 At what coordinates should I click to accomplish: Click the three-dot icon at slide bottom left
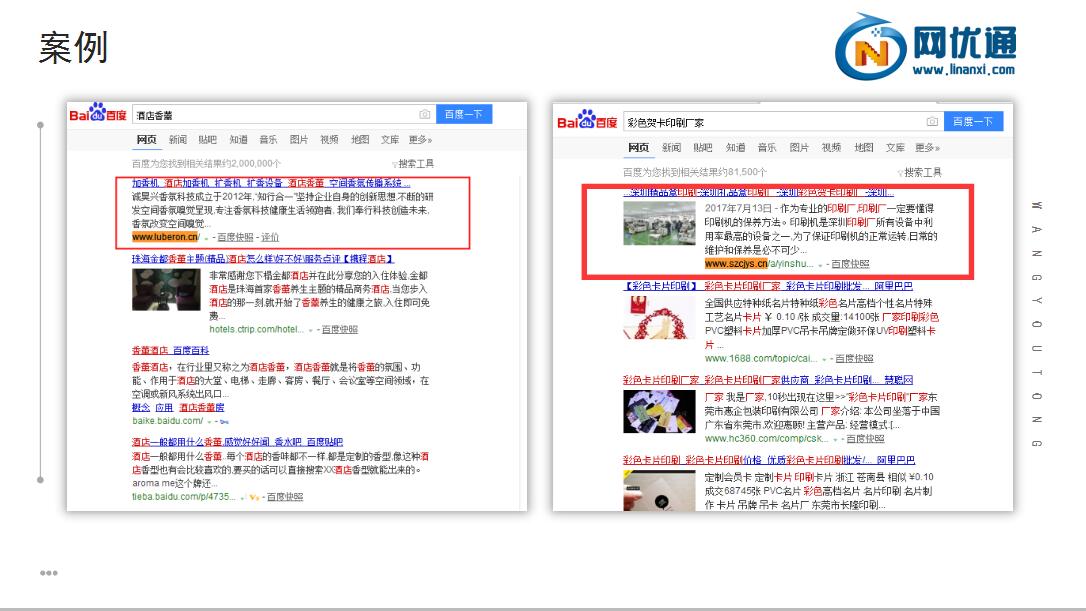pos(48,573)
